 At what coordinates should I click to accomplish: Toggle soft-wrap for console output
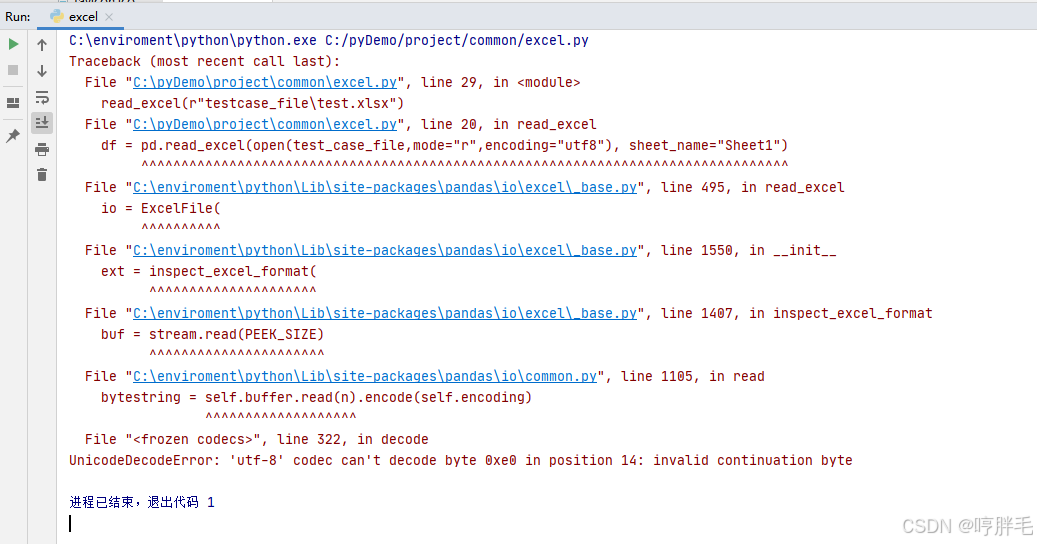(x=42, y=97)
